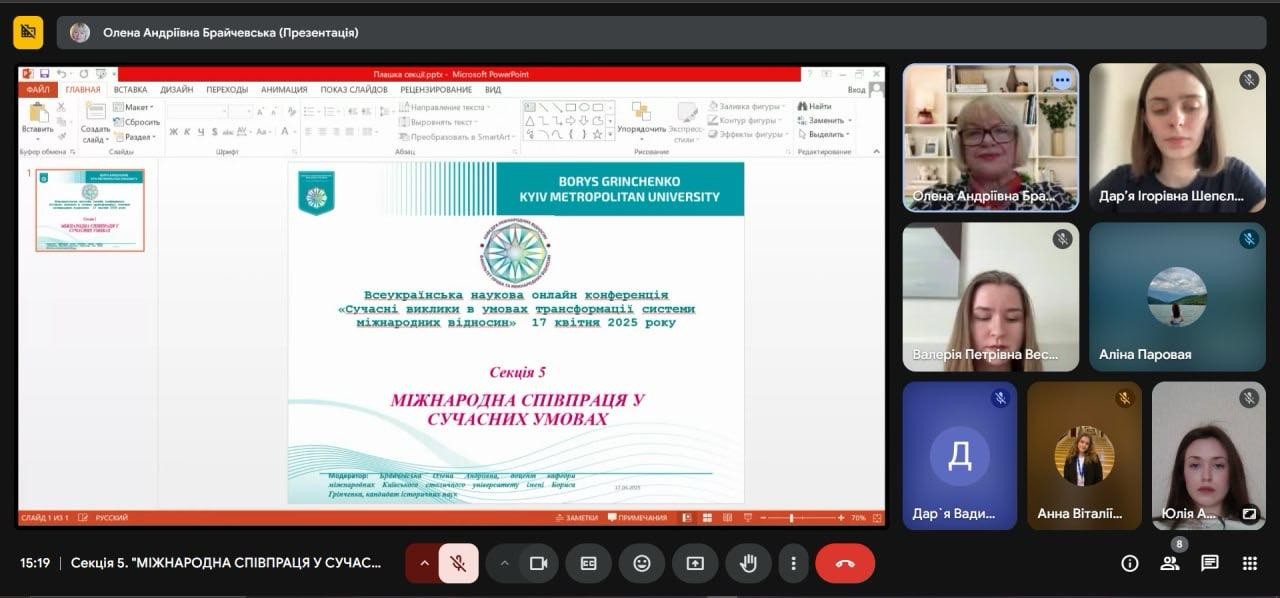Open the chat panel icon

pyautogui.click(x=1210, y=563)
